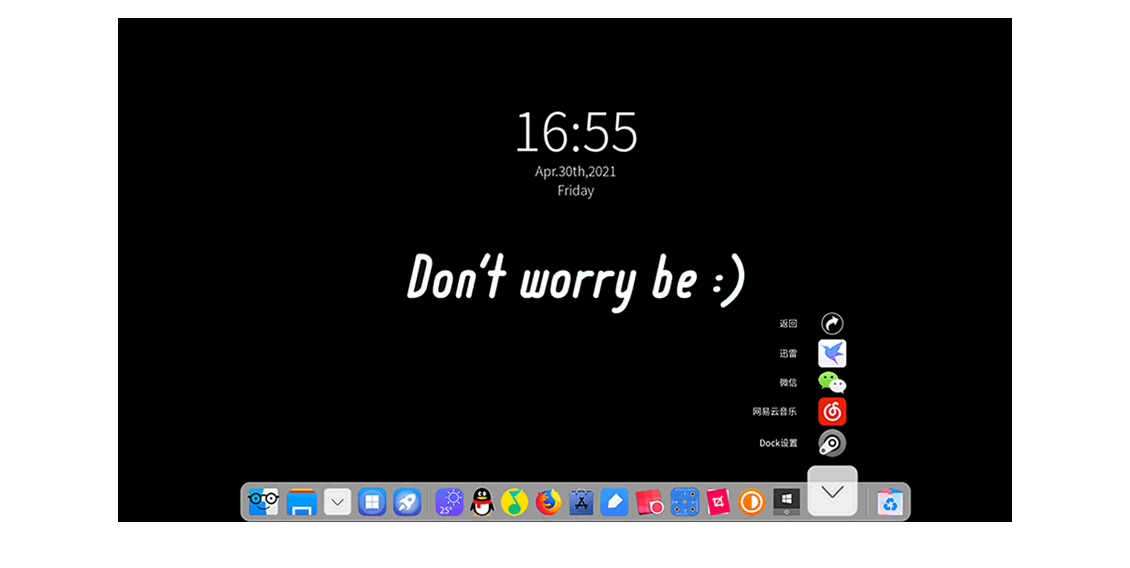Click the 16:55 clock display
This screenshot has width=1130, height=568.
577,132
